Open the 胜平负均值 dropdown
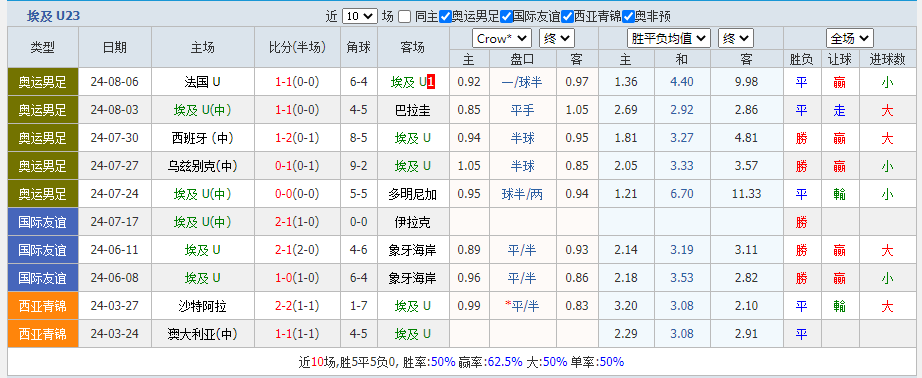This screenshot has height=378, width=922. 669,39
